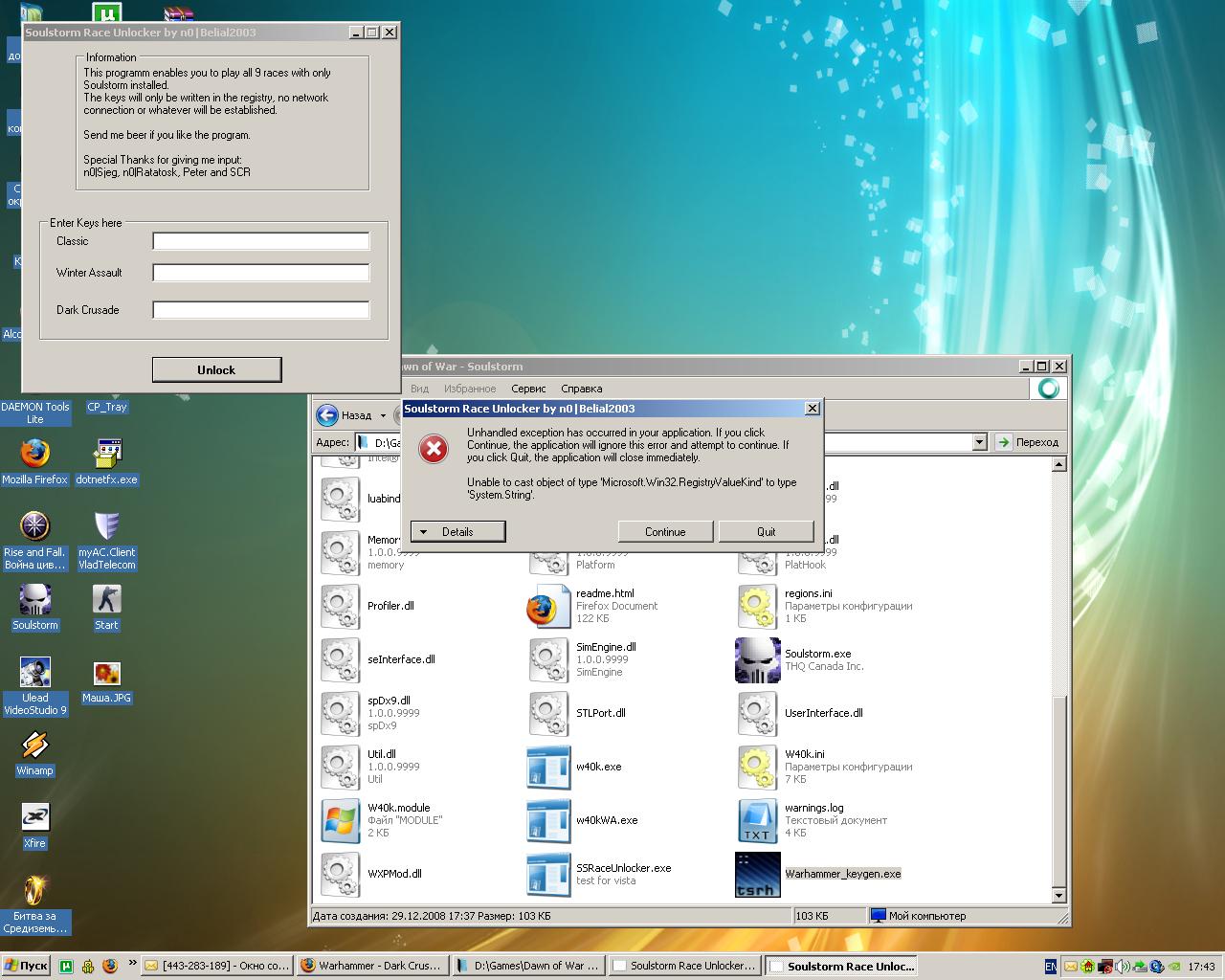Screen dimensions: 1225x980
Task: Focus the Winter Assault key field
Action: (x=261, y=273)
